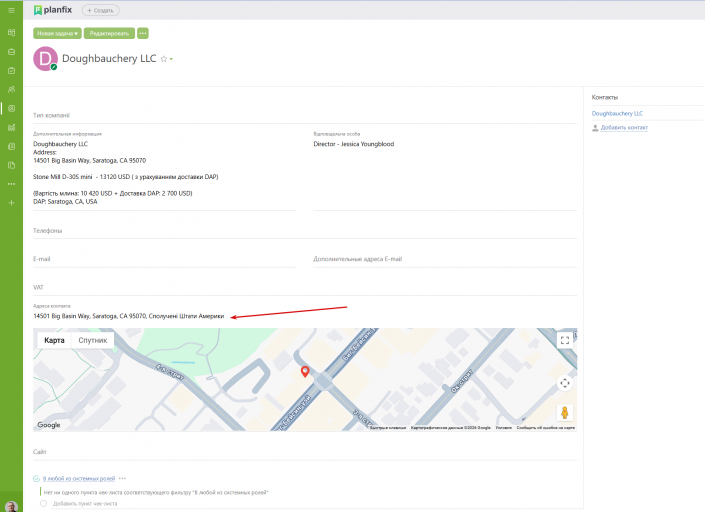The image size is (705, 512).
Task: Open the contacts people icon in the sidebar
Action: pyautogui.click(x=11, y=89)
